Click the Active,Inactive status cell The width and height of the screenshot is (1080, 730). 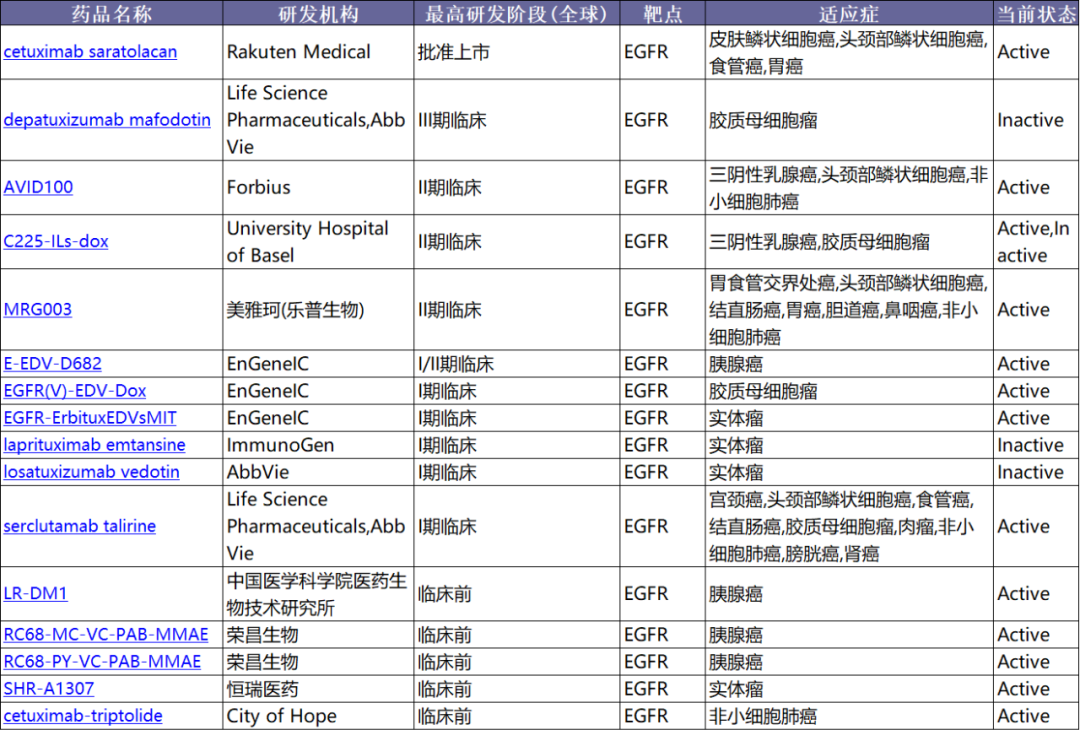point(1037,242)
